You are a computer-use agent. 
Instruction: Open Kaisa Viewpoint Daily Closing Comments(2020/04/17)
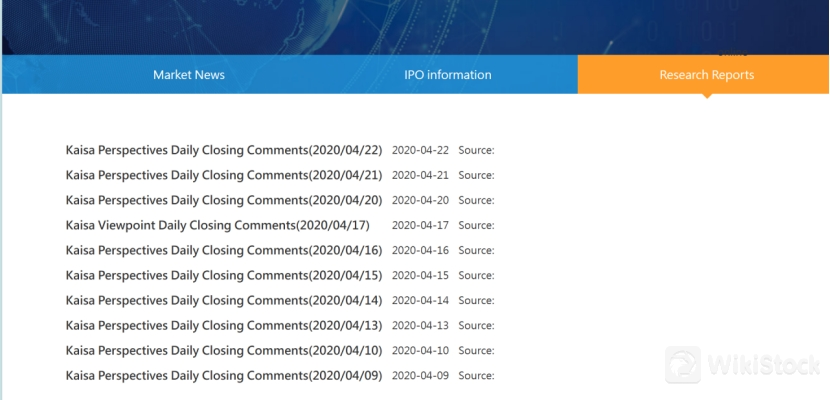click(218, 225)
